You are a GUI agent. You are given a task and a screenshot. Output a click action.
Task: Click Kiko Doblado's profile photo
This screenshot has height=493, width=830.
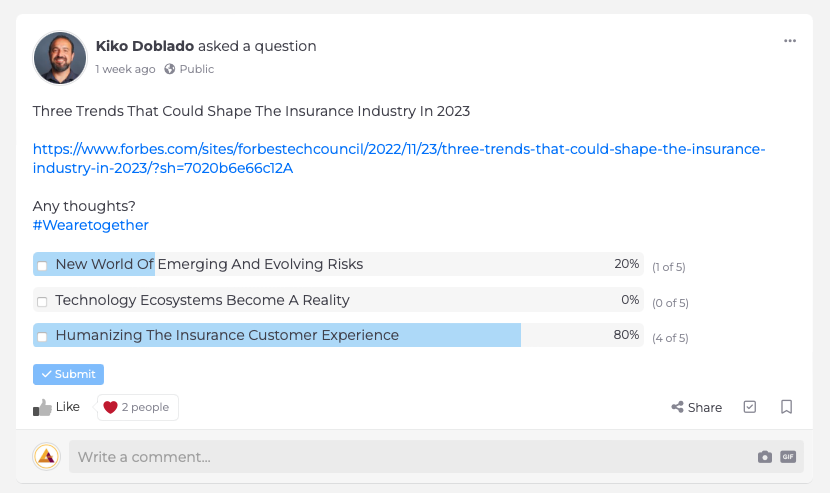coord(60,57)
